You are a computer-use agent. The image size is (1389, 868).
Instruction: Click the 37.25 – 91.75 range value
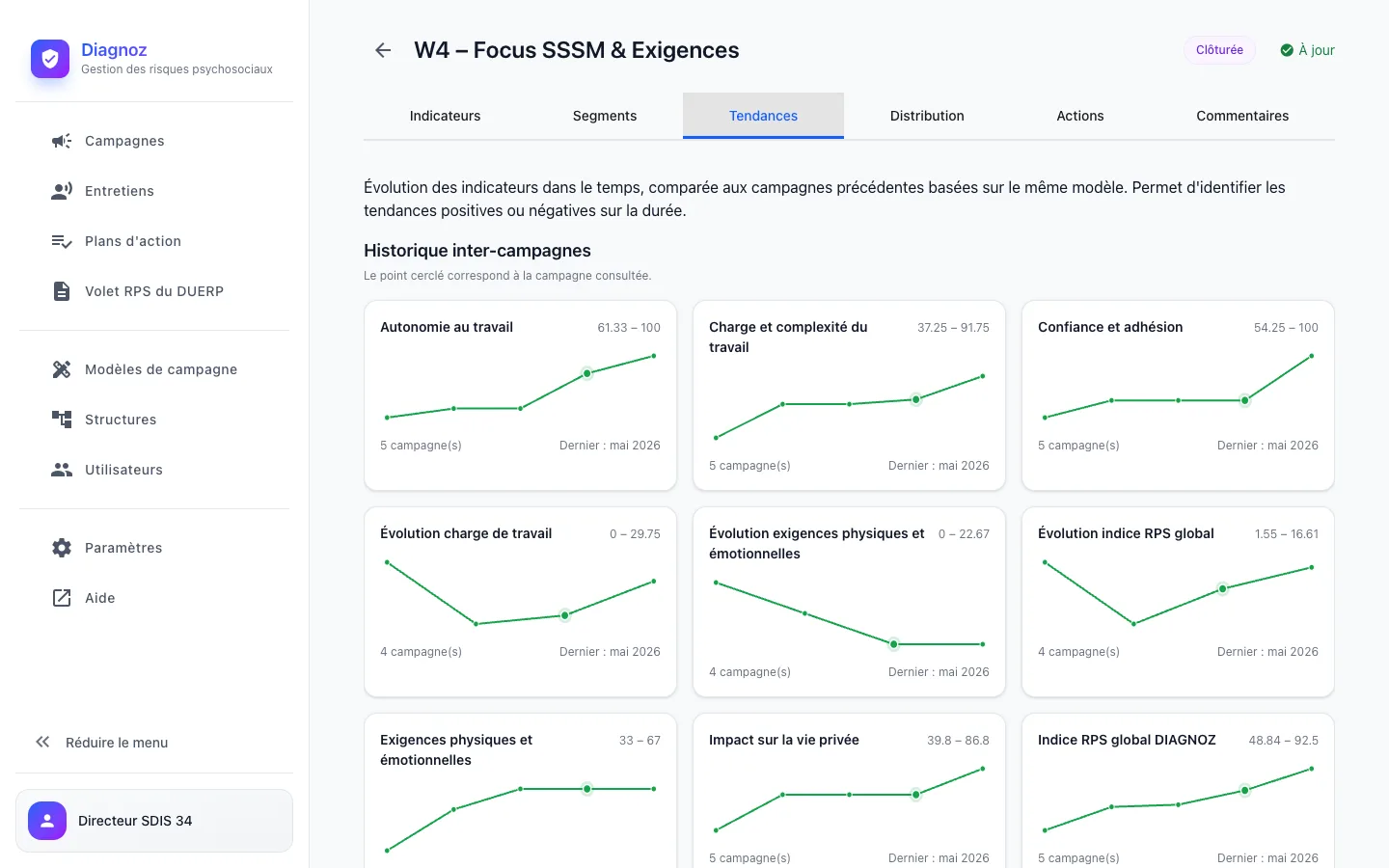click(953, 328)
